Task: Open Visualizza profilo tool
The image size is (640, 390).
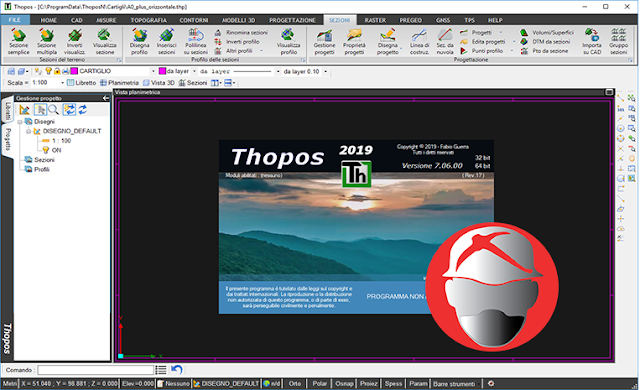Action: (289, 42)
